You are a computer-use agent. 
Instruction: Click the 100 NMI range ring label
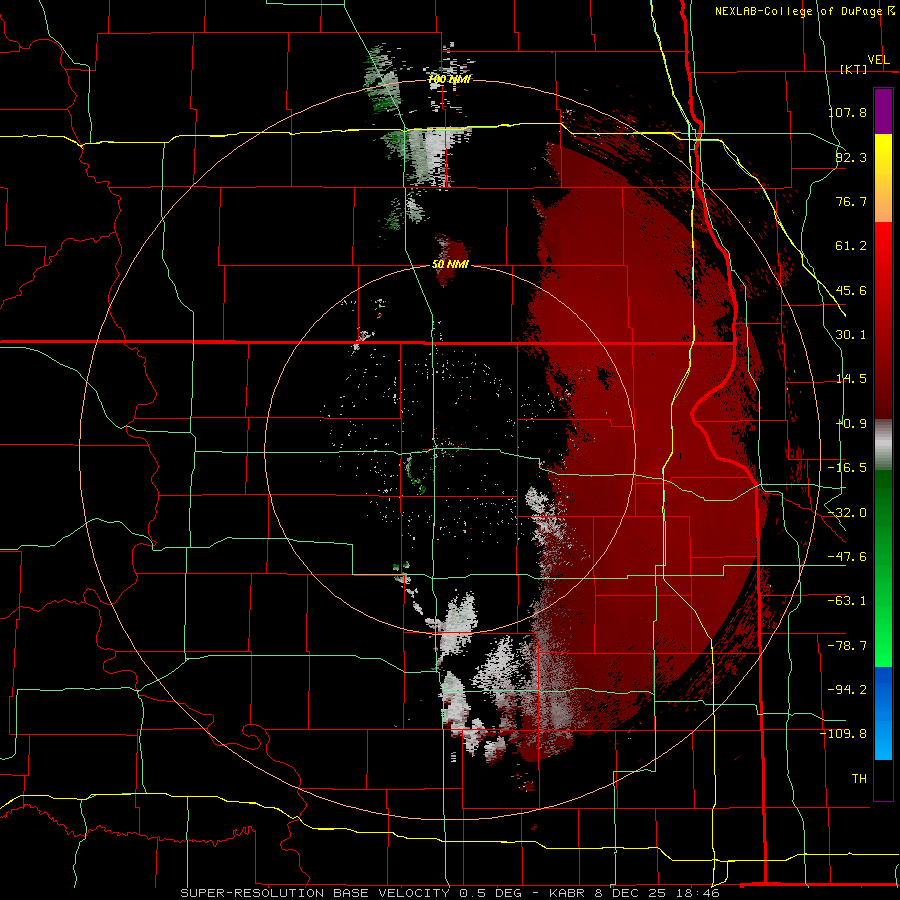tap(449, 79)
